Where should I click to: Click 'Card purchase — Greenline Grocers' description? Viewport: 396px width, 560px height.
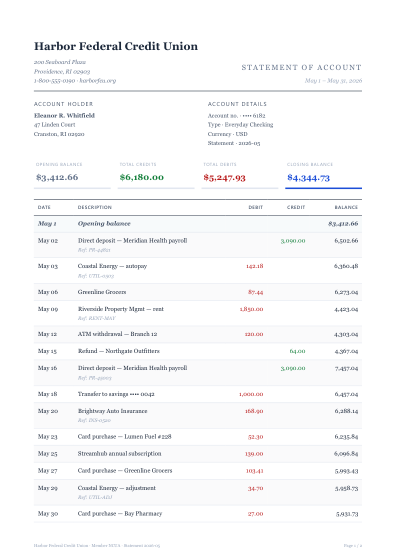click(x=125, y=471)
